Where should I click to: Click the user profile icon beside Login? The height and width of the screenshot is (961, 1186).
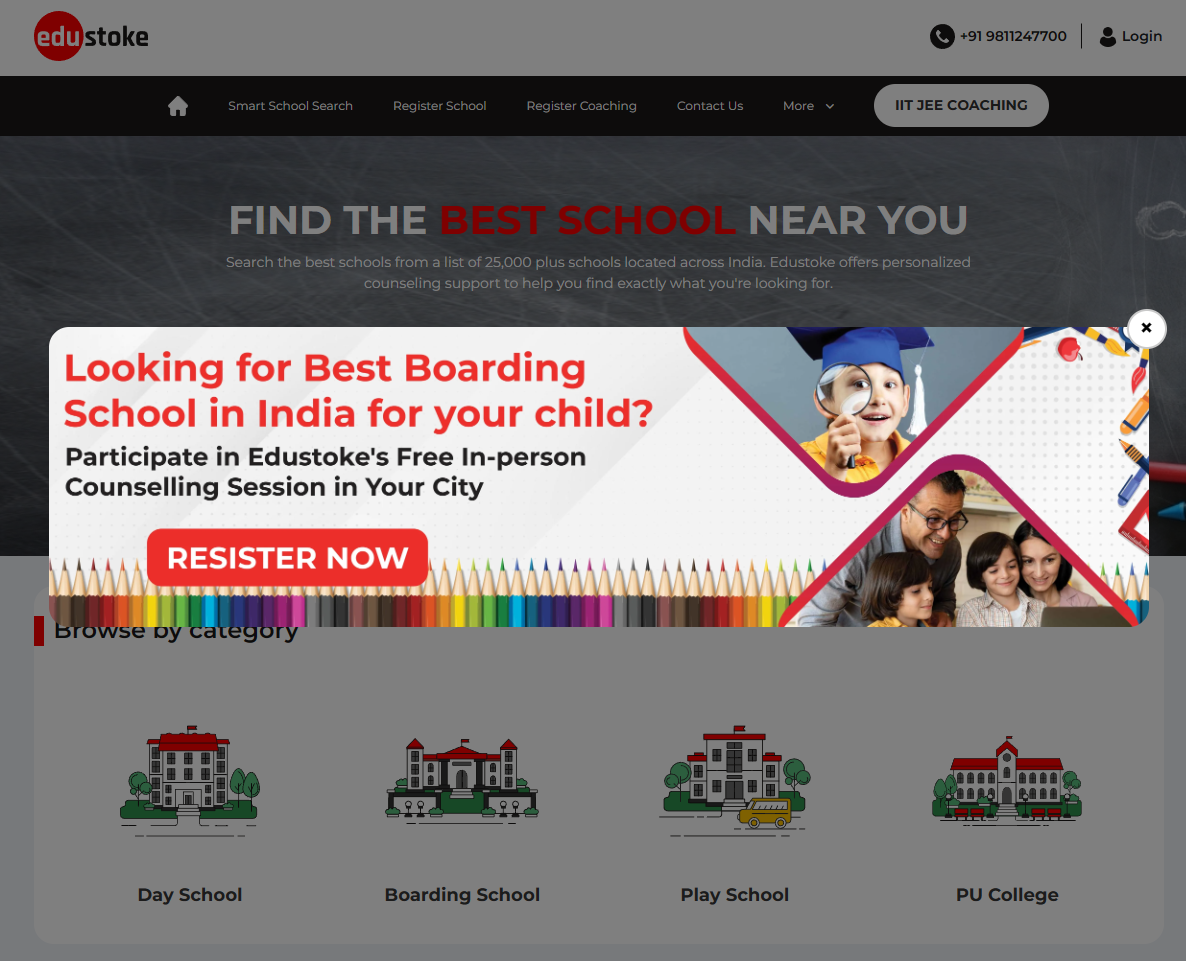point(1107,36)
